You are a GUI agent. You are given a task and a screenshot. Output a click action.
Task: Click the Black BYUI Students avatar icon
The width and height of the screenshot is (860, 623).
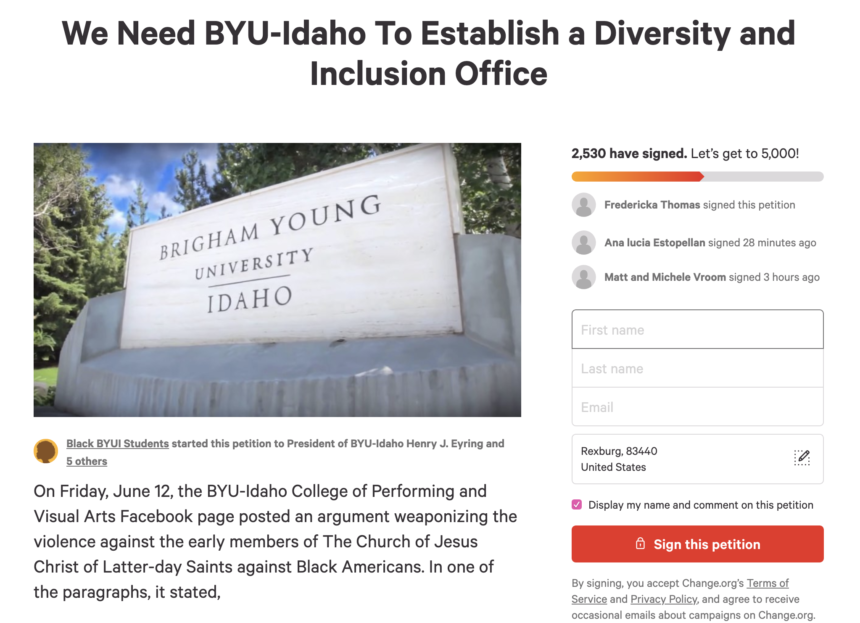(46, 451)
